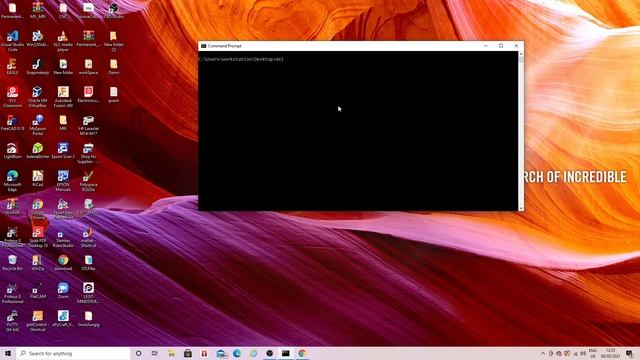The height and width of the screenshot is (360, 640).
Task: Select the EAGLE desktop icon
Action: pyautogui.click(x=12, y=67)
